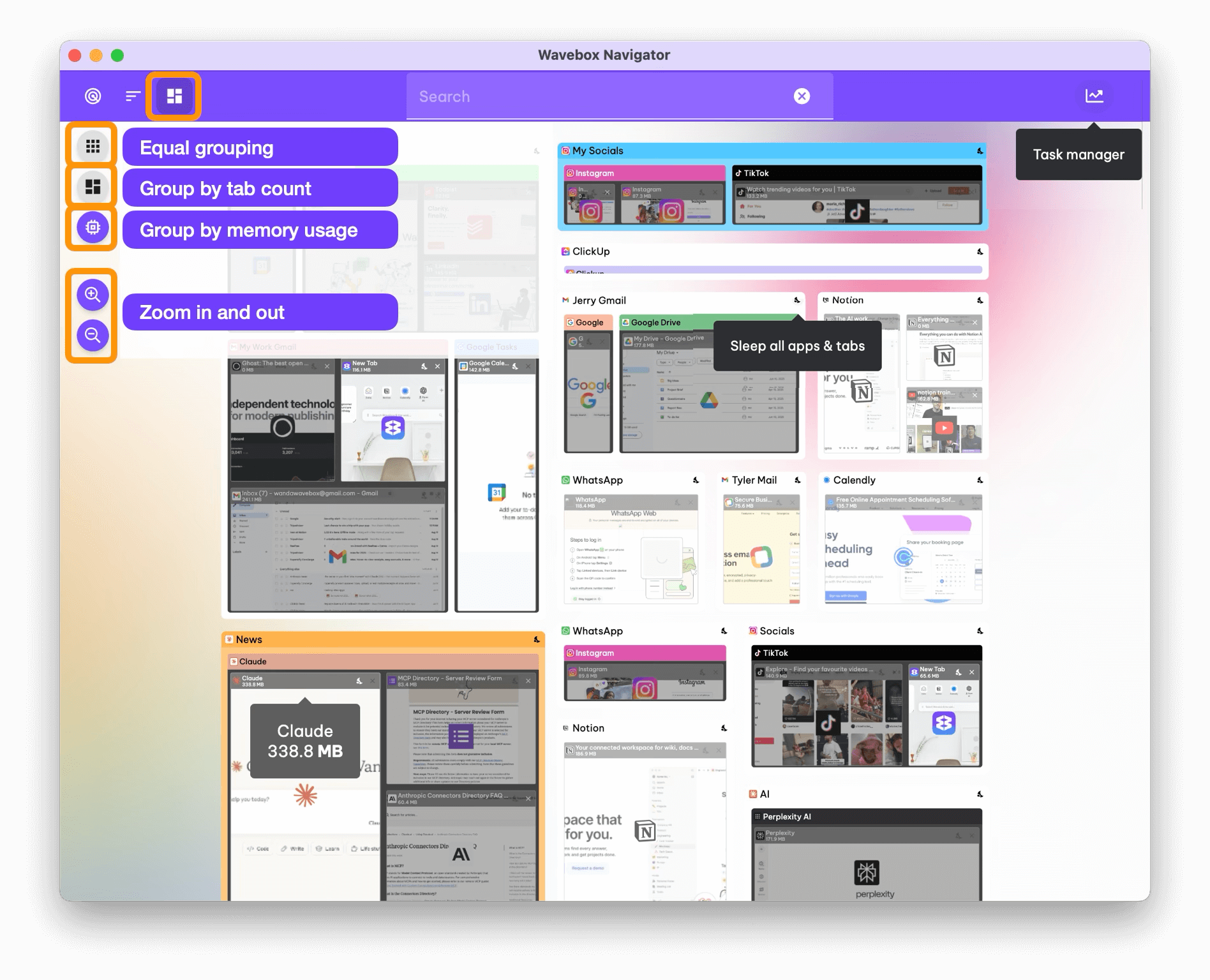
Task: Select the Perplexity AI app header
Action: (867, 817)
